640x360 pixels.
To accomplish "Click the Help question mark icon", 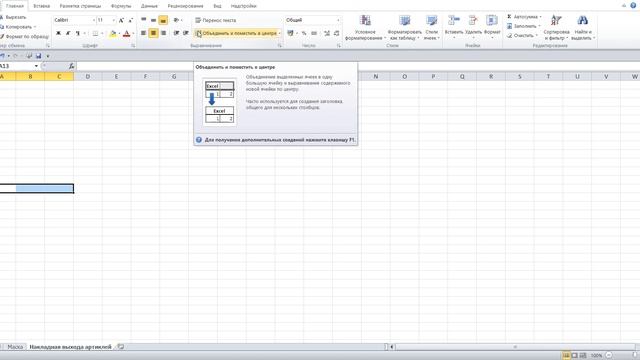I will [x=633, y=6].
